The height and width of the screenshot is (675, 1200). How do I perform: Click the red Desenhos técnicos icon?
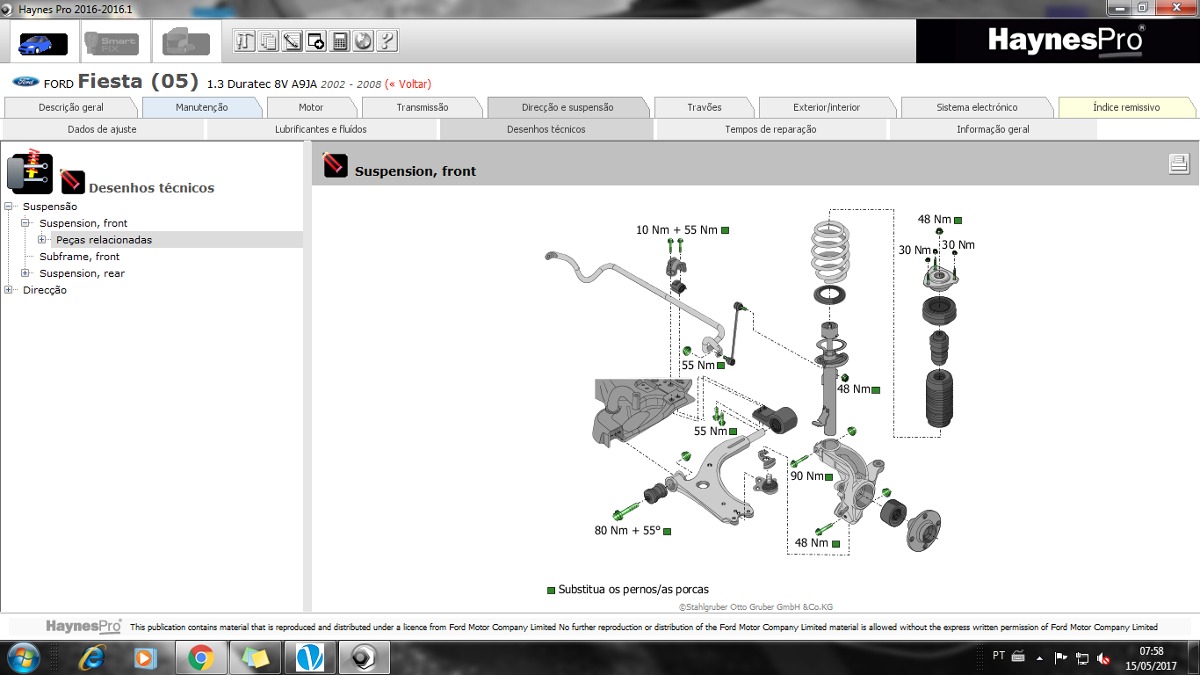coord(72,181)
